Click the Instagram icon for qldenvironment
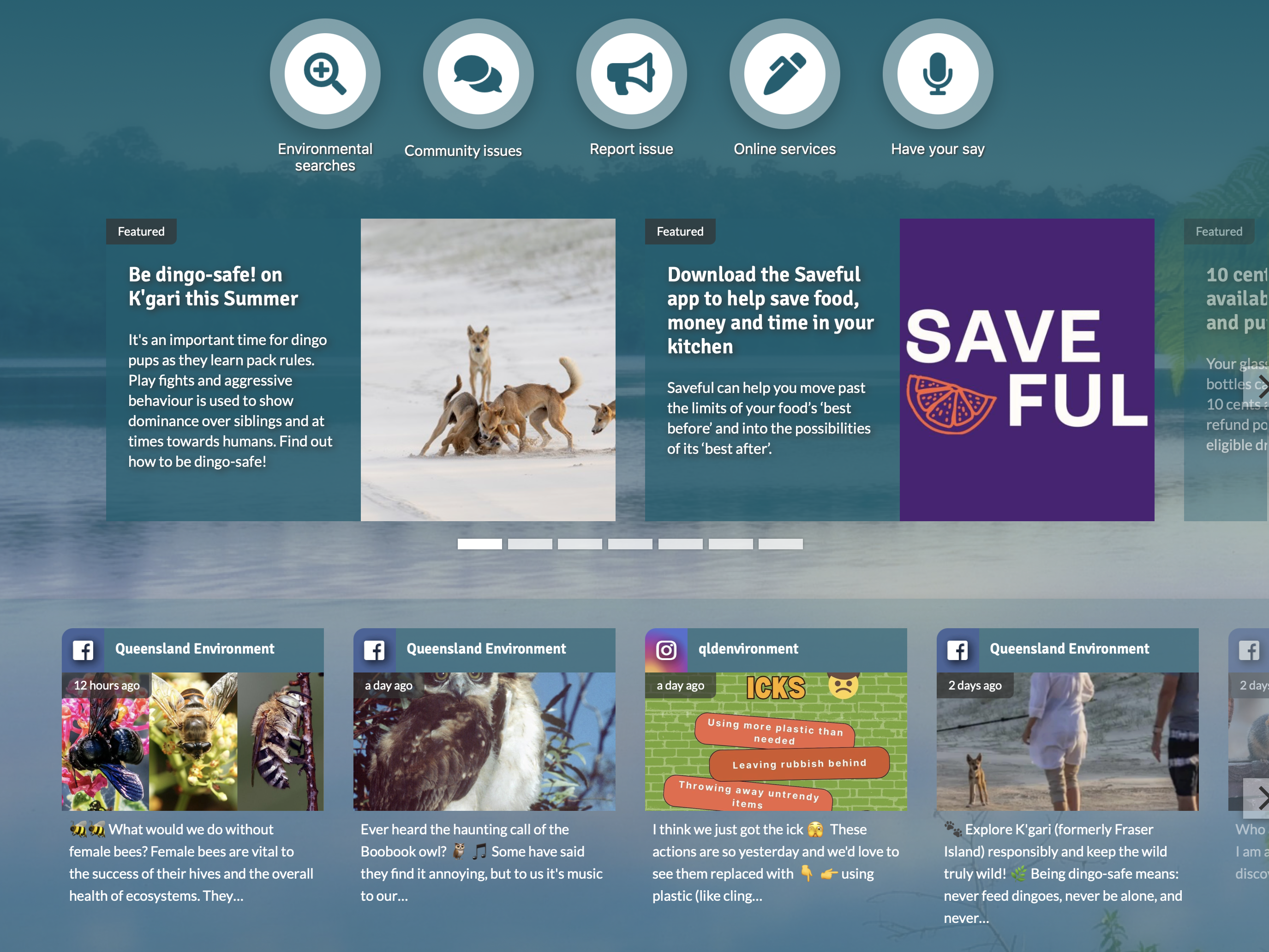 pyautogui.click(x=666, y=650)
